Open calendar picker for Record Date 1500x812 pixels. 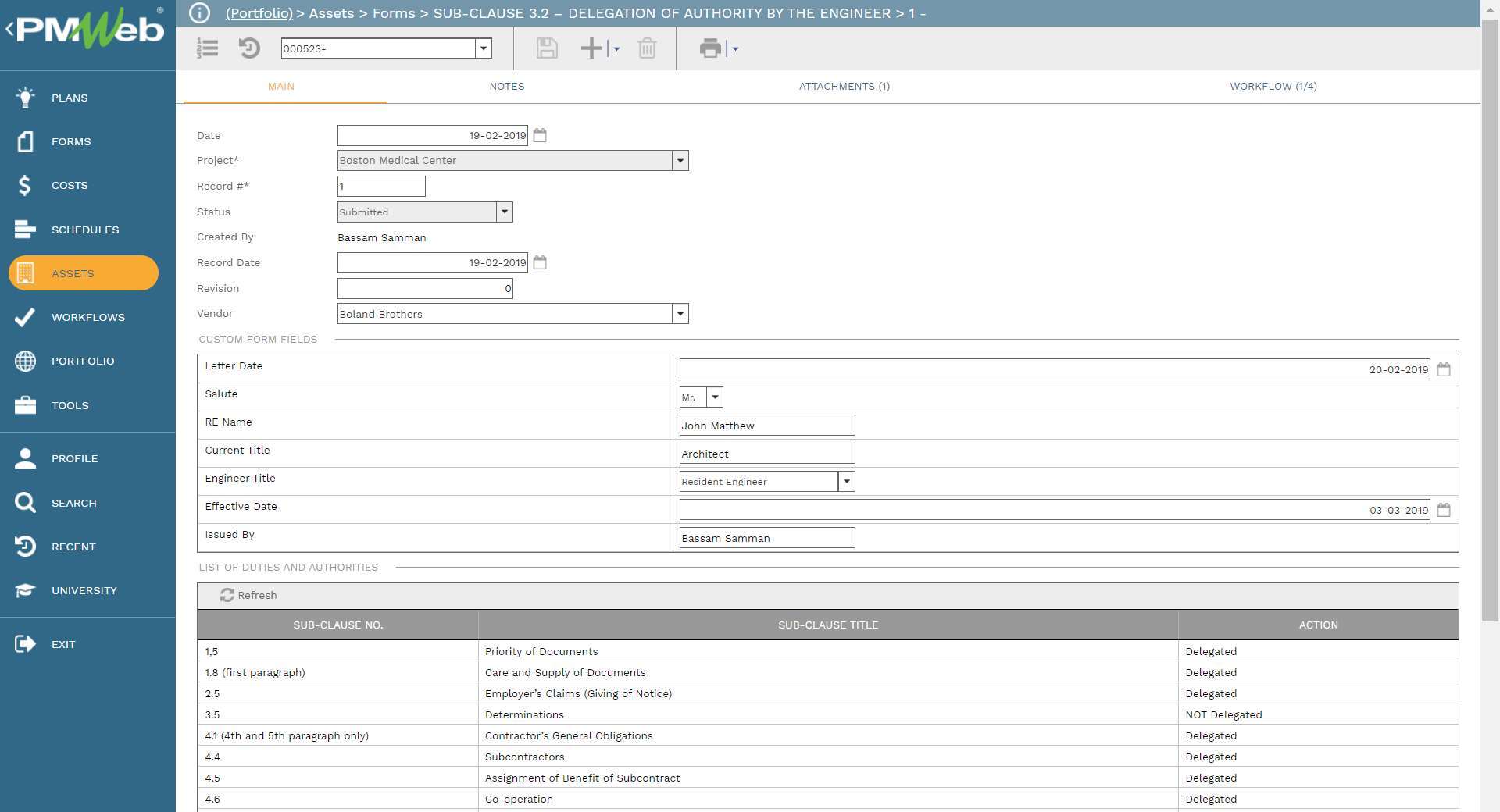coord(540,262)
